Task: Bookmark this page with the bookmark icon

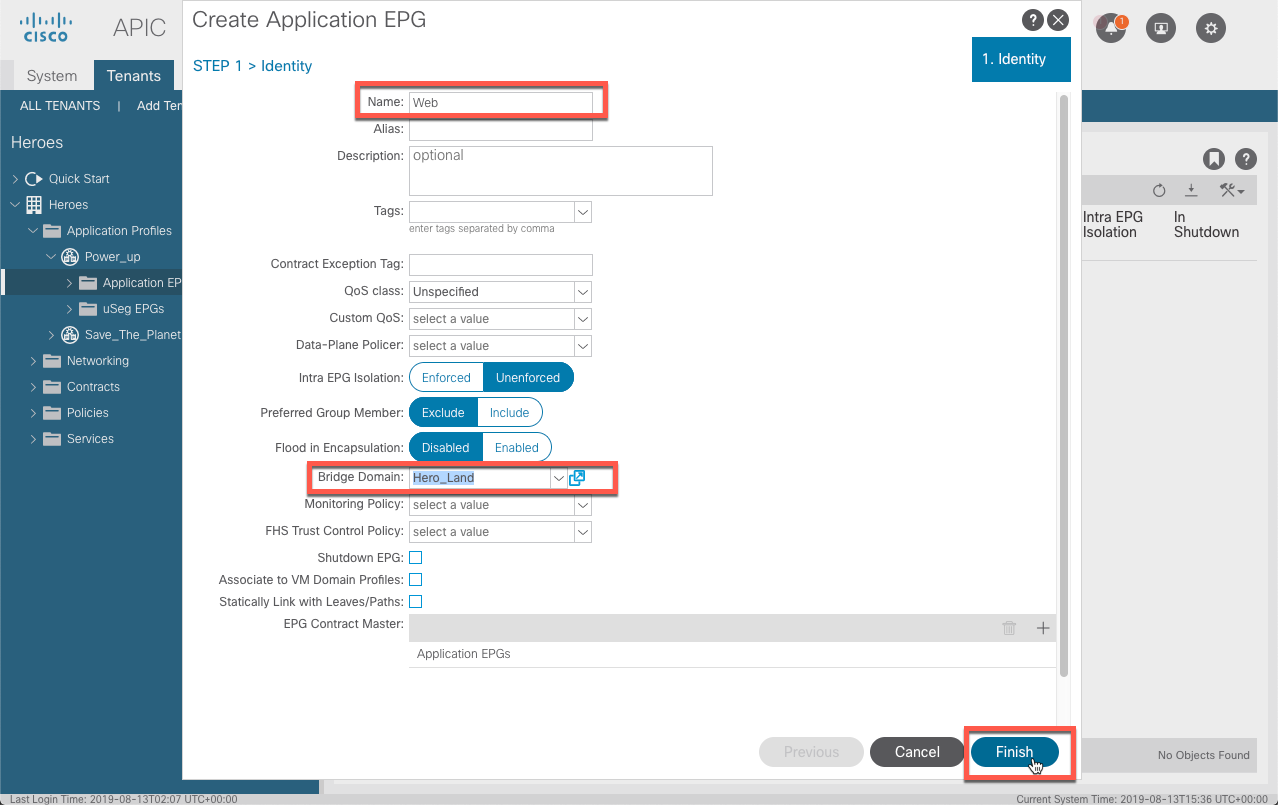Action: pos(1214,159)
